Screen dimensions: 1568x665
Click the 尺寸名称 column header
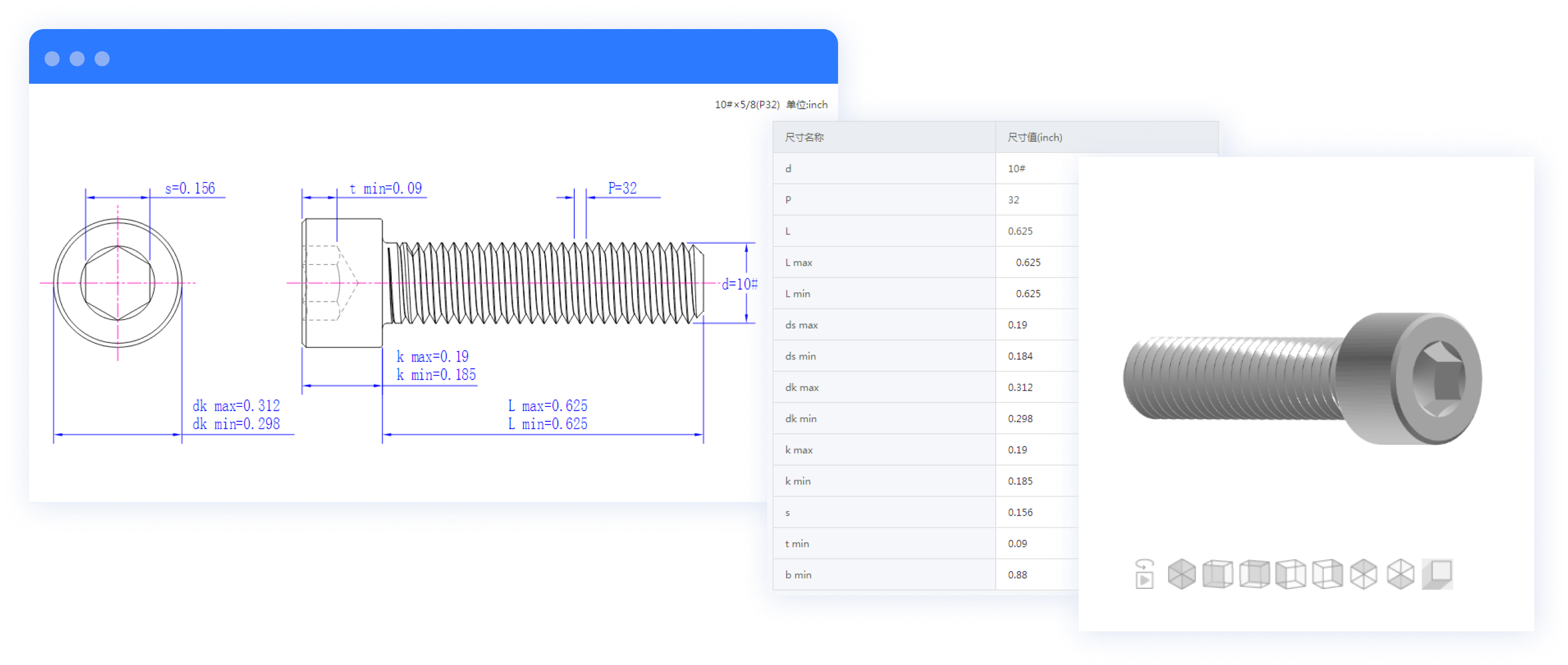click(804, 138)
